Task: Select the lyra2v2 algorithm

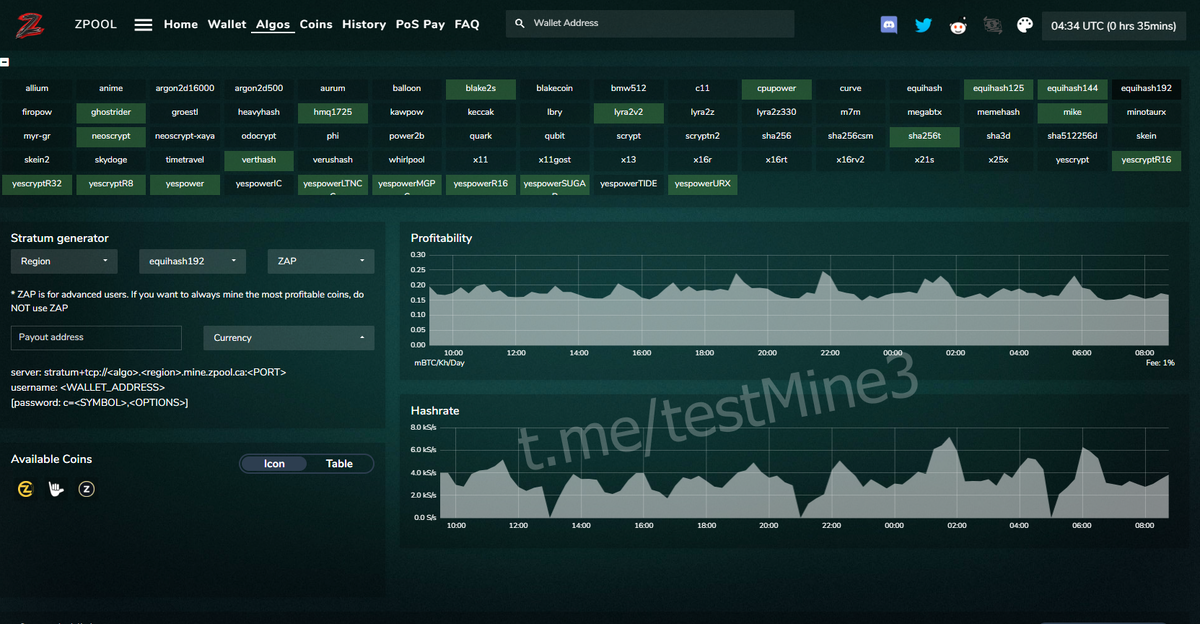Action: pyautogui.click(x=629, y=113)
